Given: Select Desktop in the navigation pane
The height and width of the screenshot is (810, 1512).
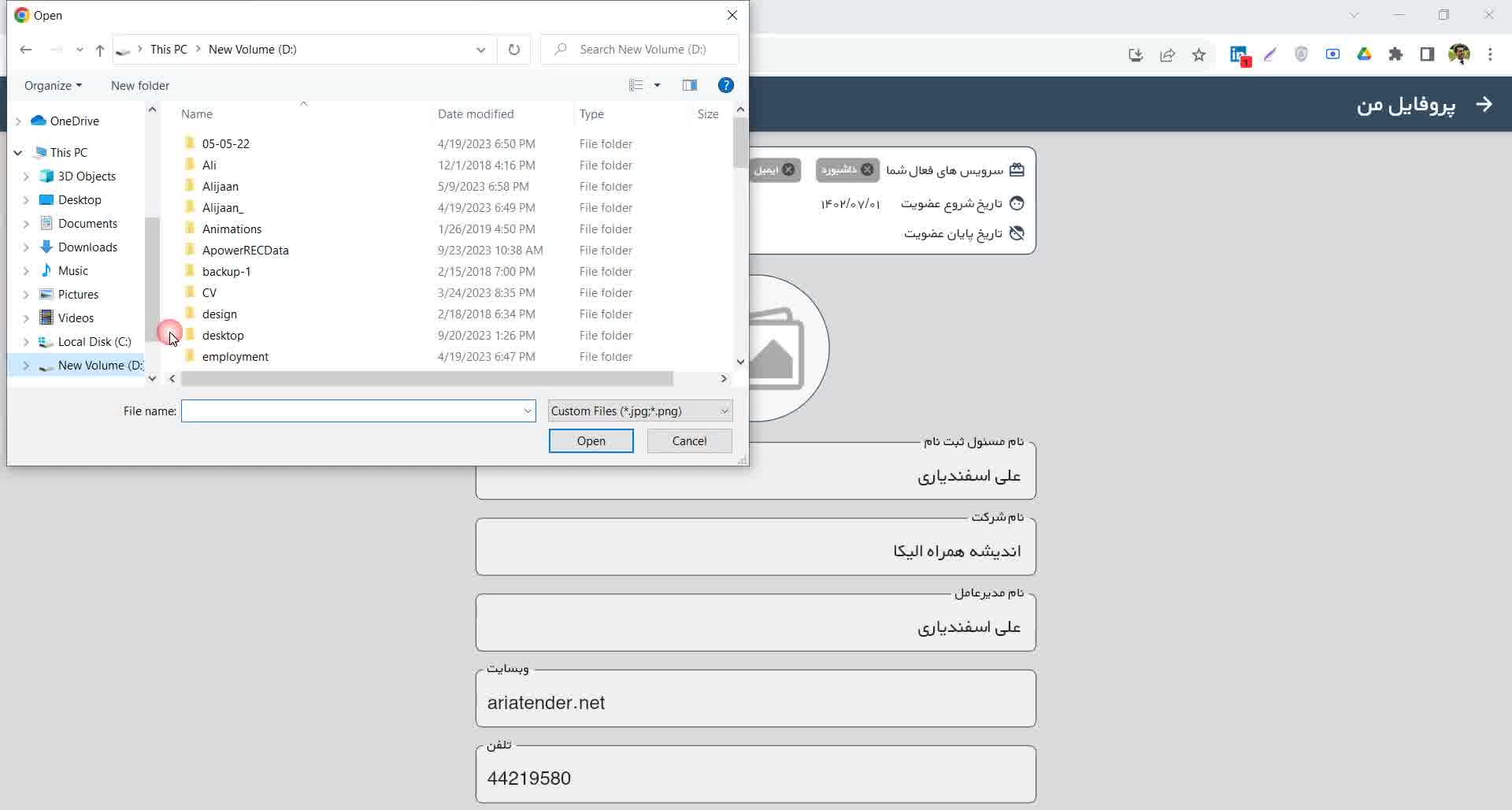Looking at the screenshot, I should pos(80,200).
